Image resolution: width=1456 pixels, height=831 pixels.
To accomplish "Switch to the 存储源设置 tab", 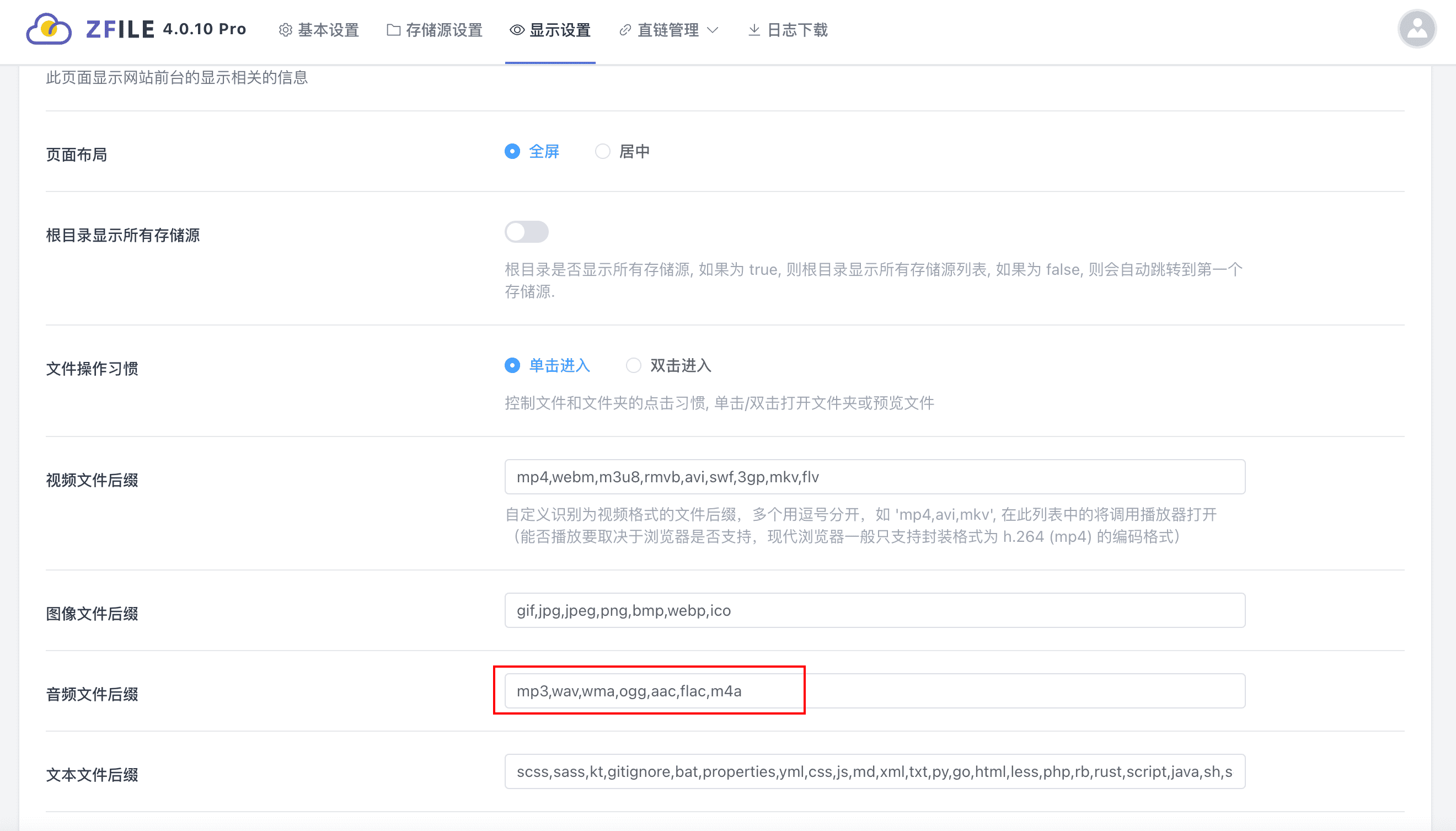I will click(x=444, y=30).
